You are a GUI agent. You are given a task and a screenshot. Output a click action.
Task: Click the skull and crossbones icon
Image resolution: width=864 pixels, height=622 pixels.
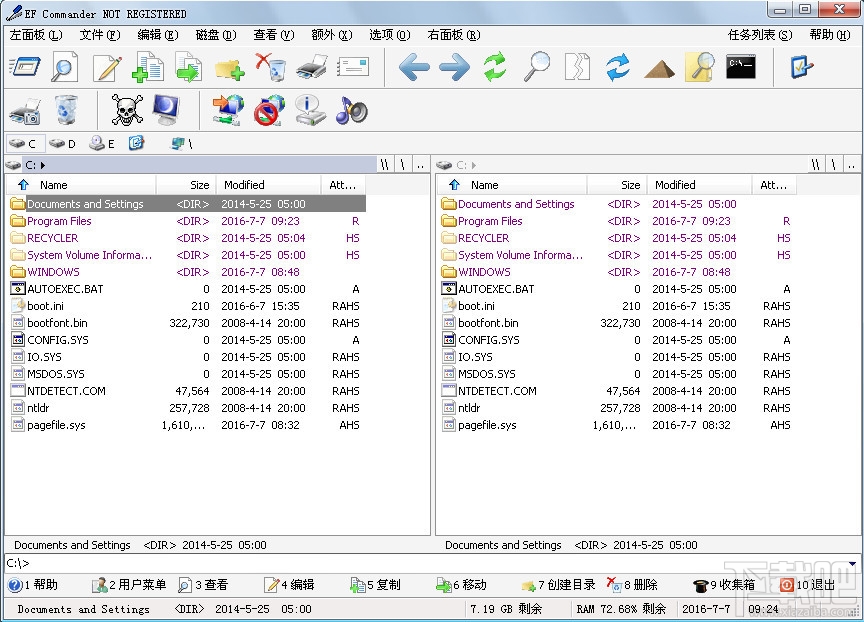click(x=127, y=110)
